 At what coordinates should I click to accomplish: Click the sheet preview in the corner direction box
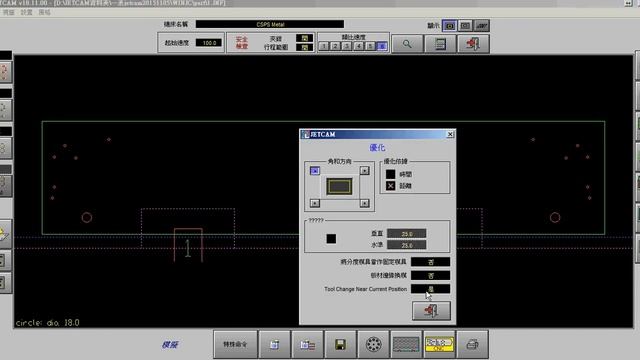click(x=339, y=187)
